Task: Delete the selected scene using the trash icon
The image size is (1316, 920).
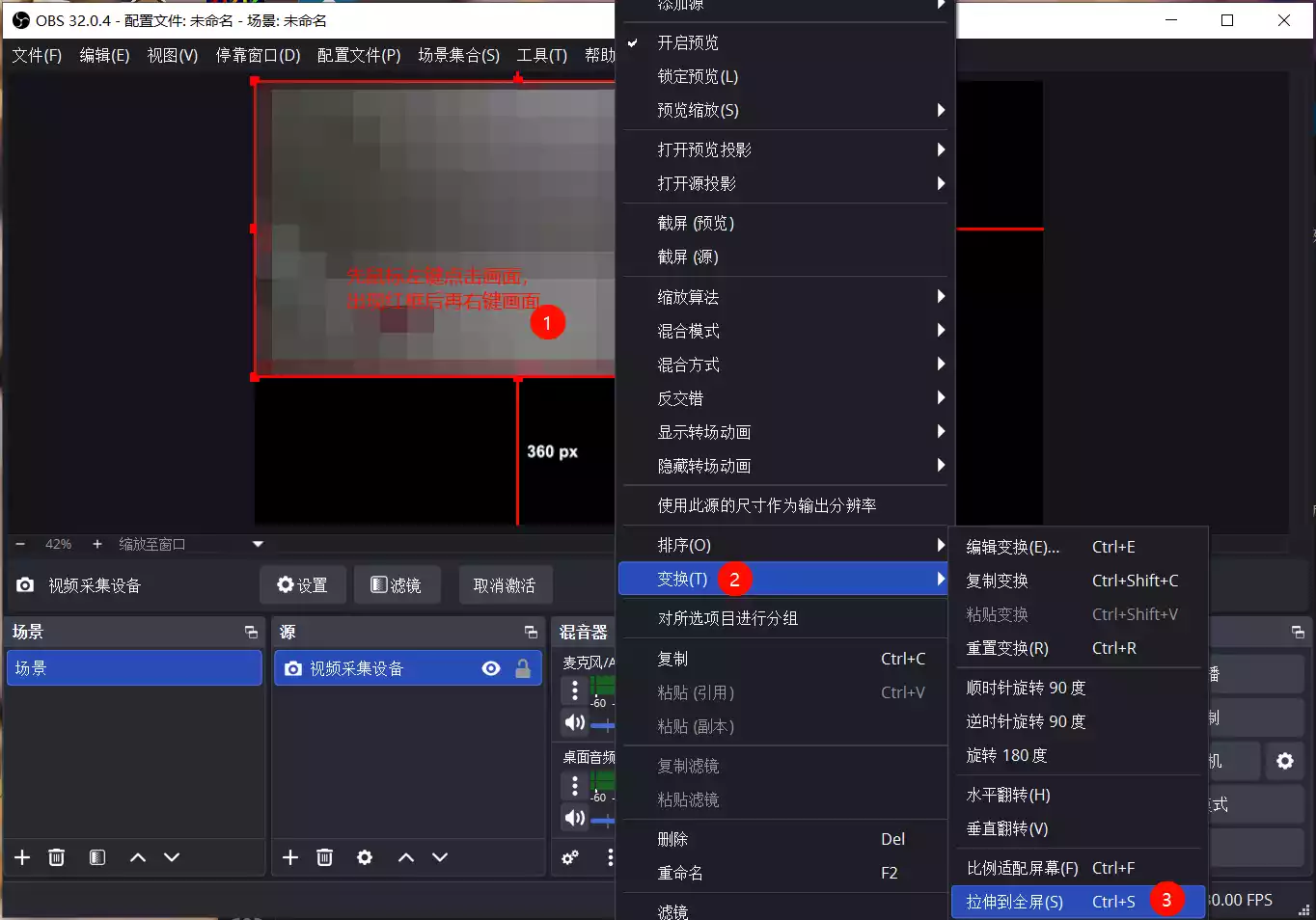Action: tap(56, 857)
